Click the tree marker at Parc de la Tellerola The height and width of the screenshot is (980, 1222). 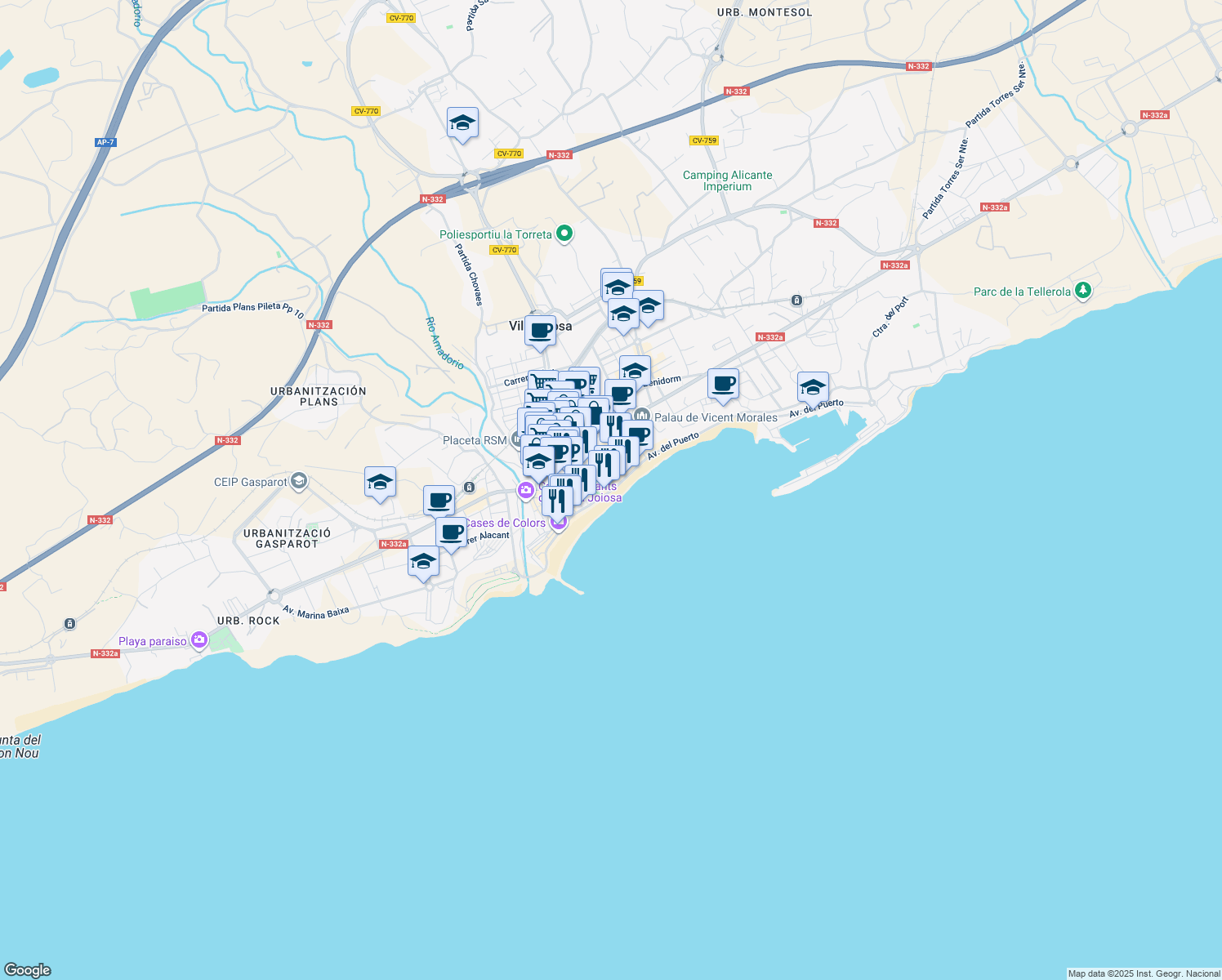[1083, 291]
